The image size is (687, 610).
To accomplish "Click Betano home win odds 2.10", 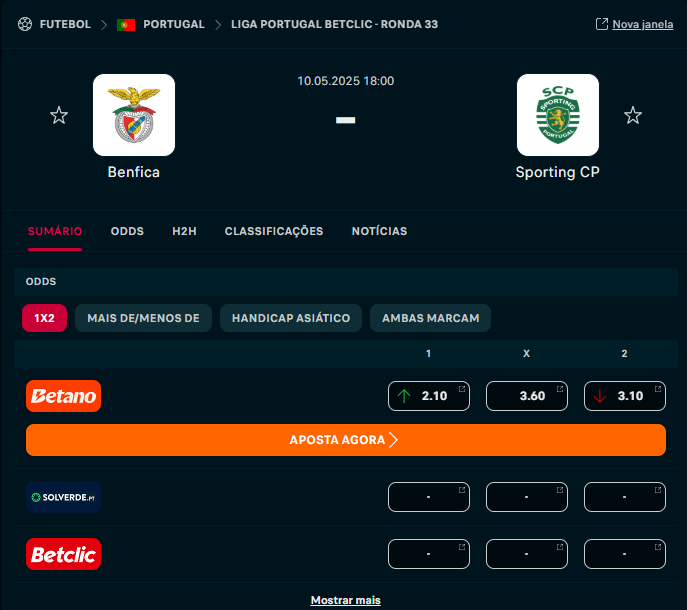I will (429, 396).
